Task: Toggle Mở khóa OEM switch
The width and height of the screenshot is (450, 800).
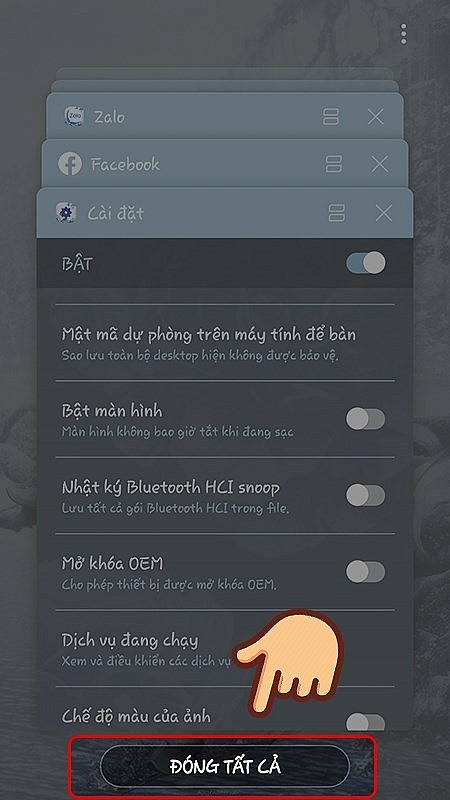Action: click(365, 571)
